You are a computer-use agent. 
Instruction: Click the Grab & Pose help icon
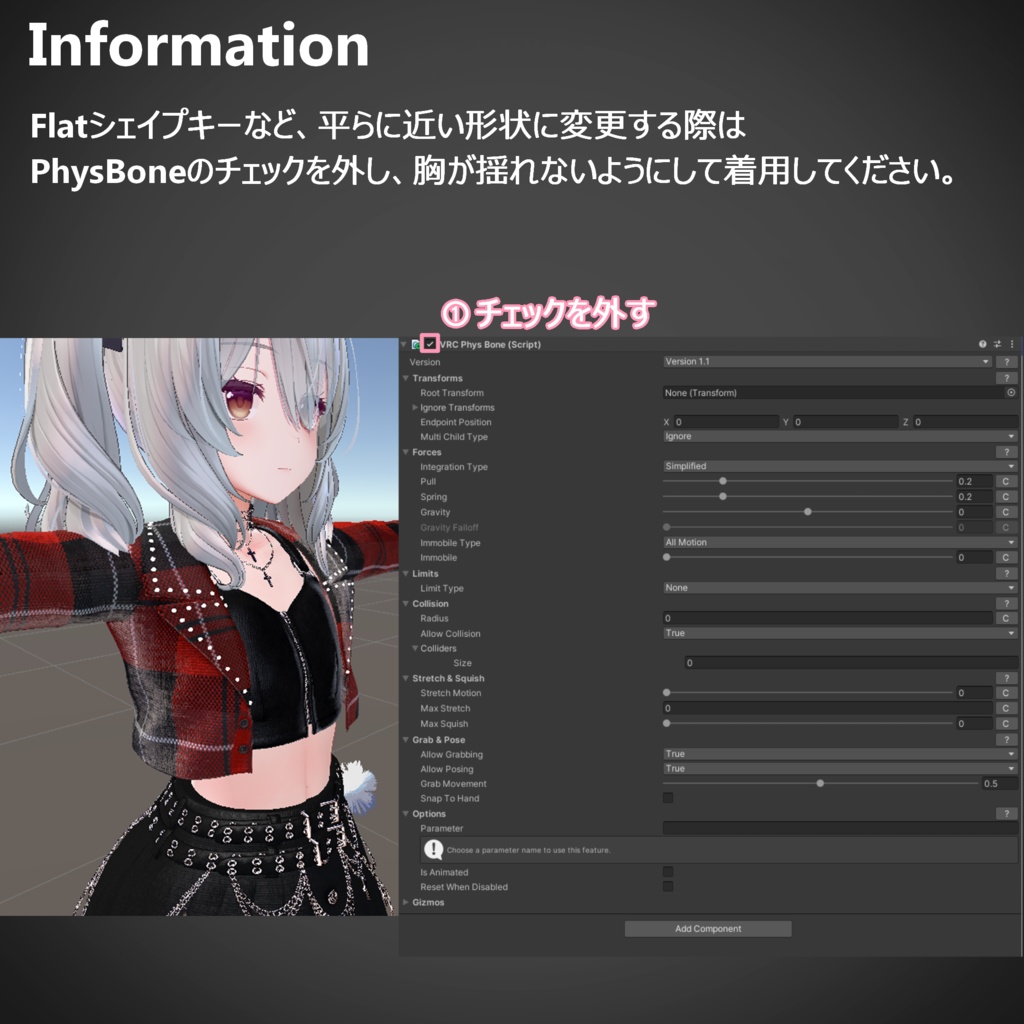[x=1005, y=740]
